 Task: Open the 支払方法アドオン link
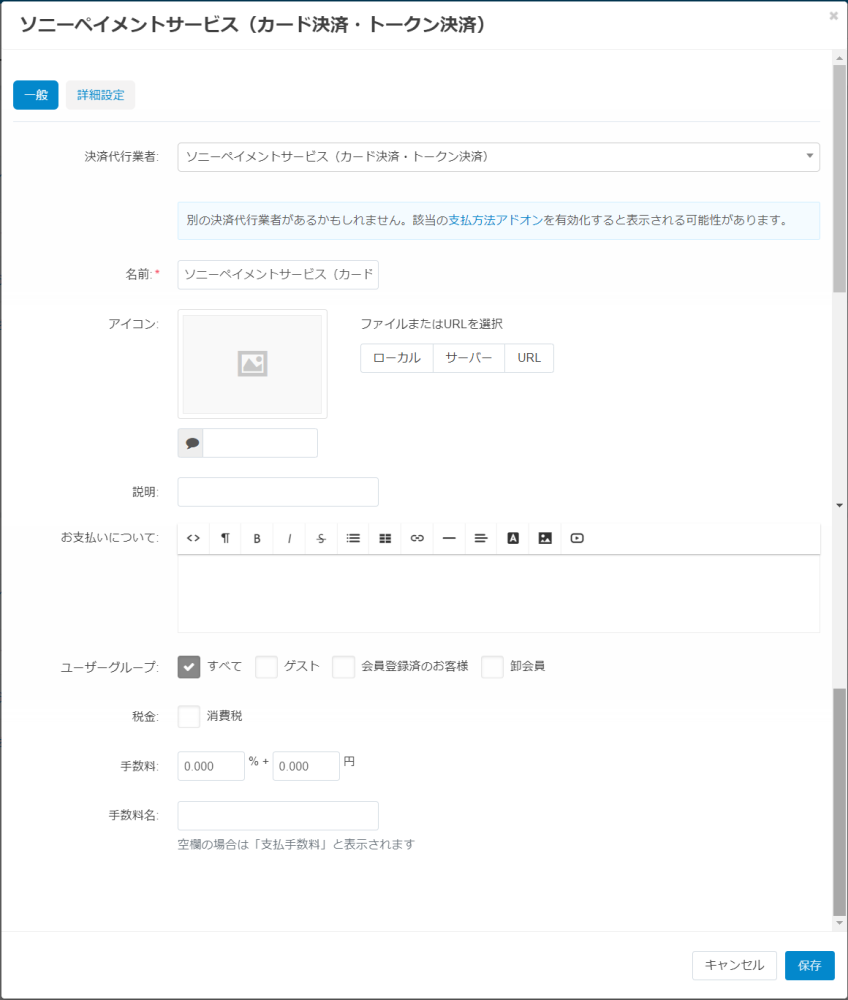click(495, 220)
